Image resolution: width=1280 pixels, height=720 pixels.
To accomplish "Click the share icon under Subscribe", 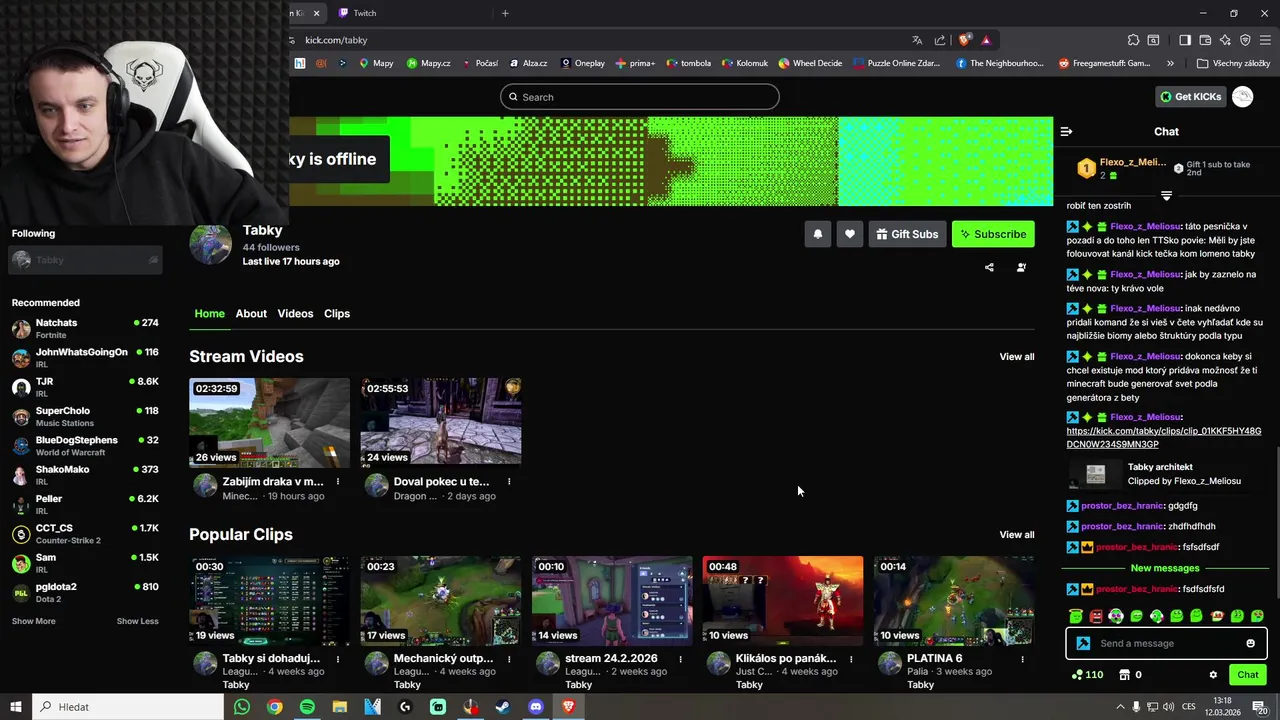I will (989, 267).
